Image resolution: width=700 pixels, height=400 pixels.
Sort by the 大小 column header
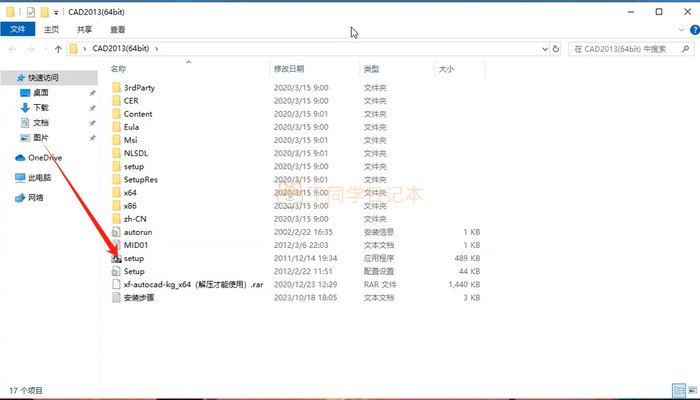(446, 69)
